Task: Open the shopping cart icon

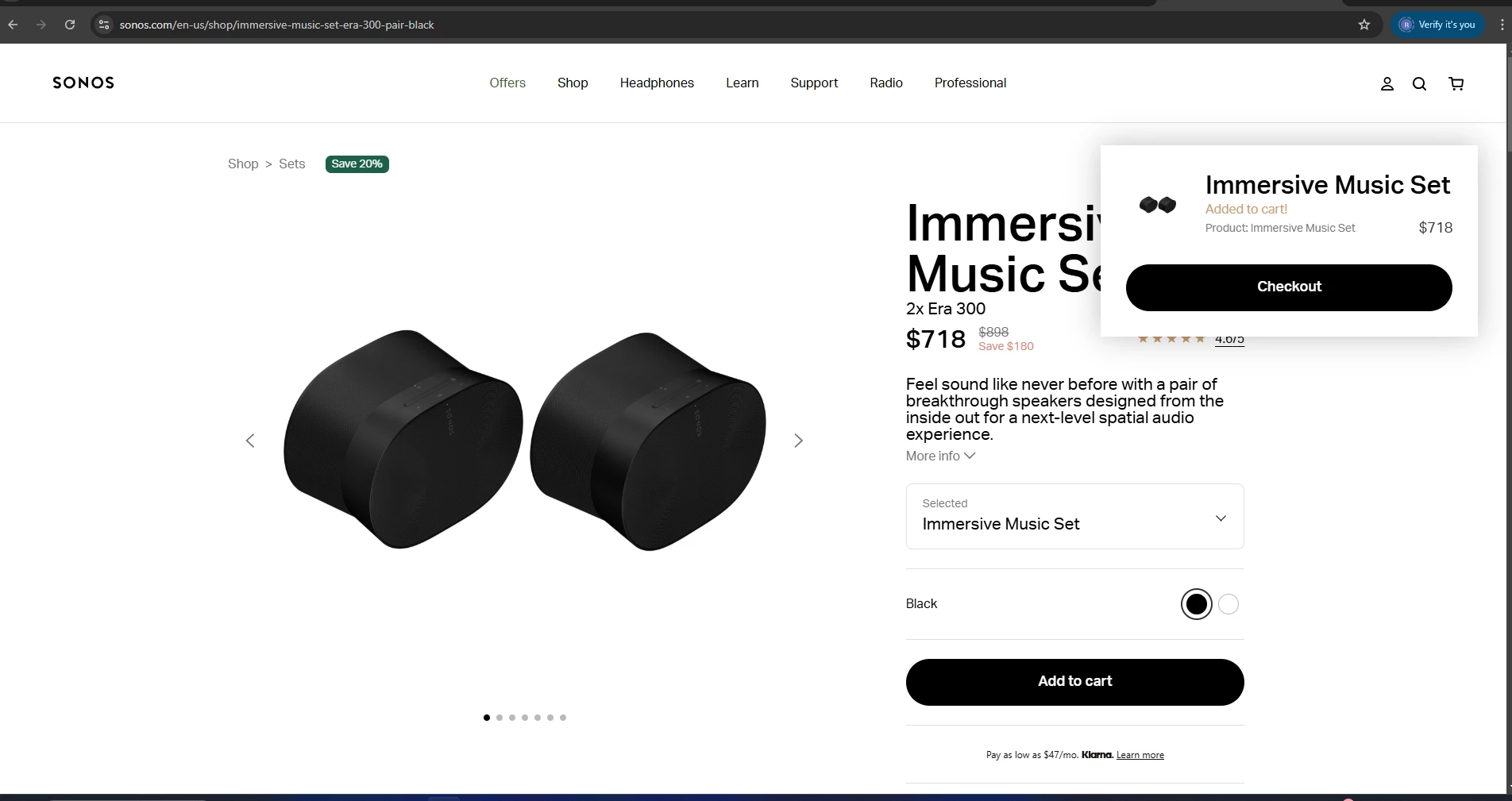Action: pyautogui.click(x=1456, y=83)
